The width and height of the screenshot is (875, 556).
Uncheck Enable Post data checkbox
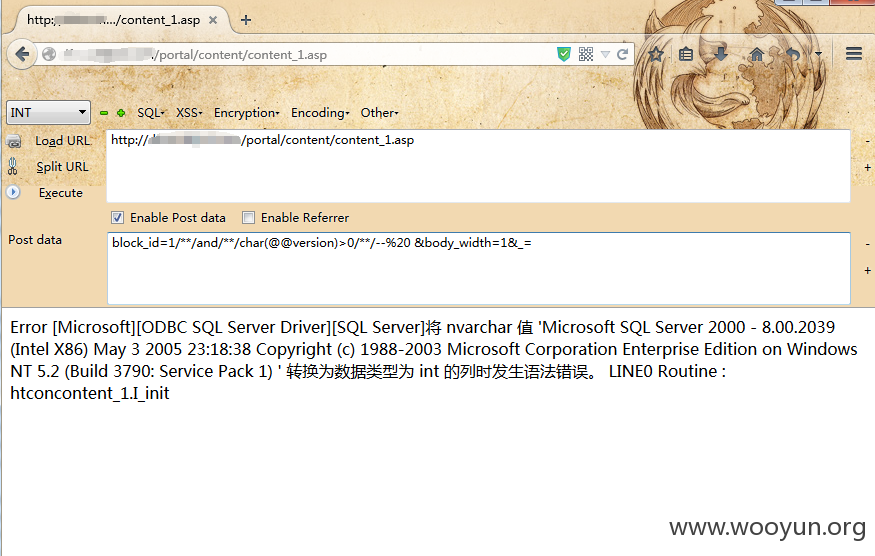[x=117, y=218]
